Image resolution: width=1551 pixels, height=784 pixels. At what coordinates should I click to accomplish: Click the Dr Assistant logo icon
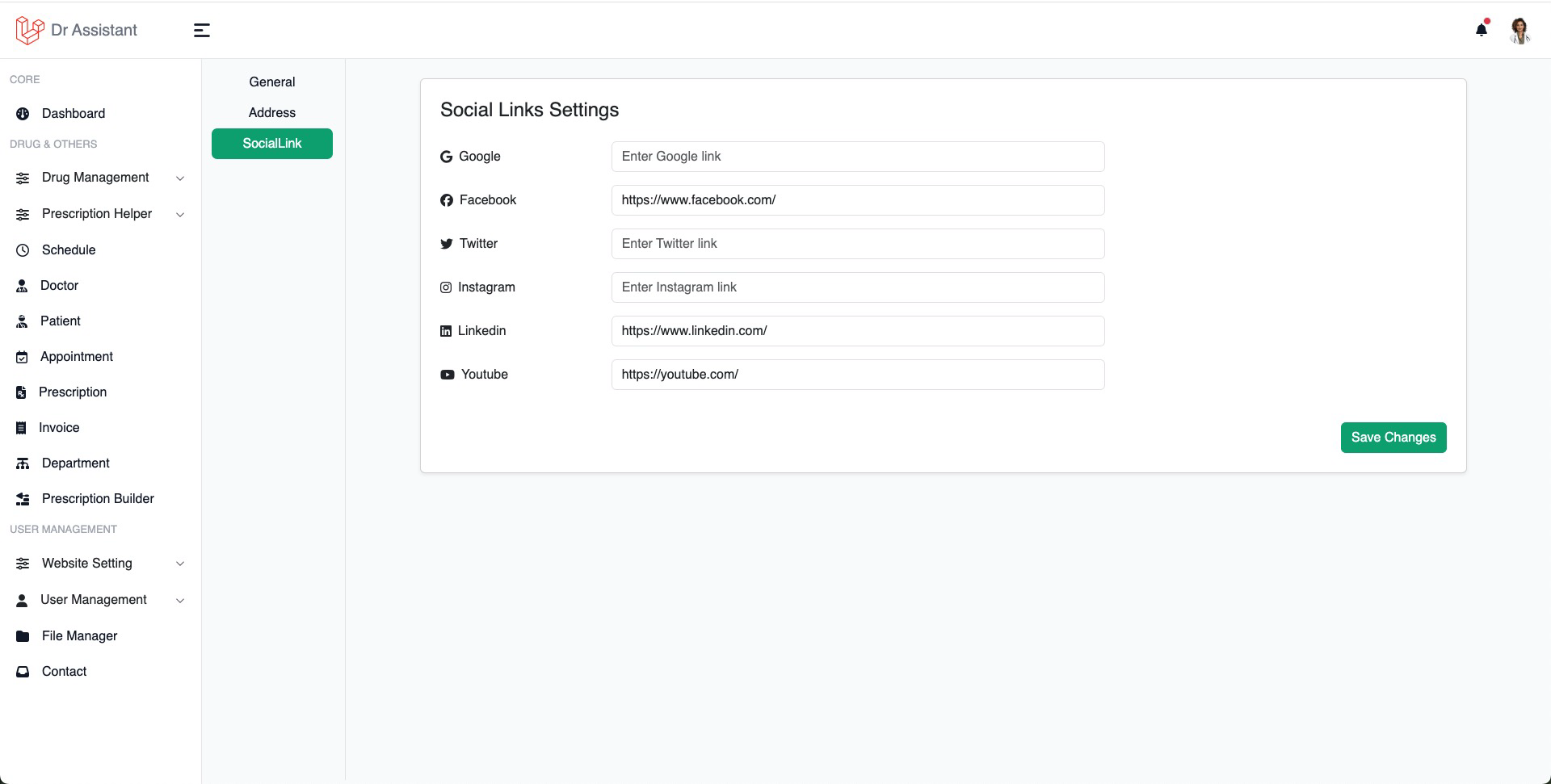[x=30, y=30]
